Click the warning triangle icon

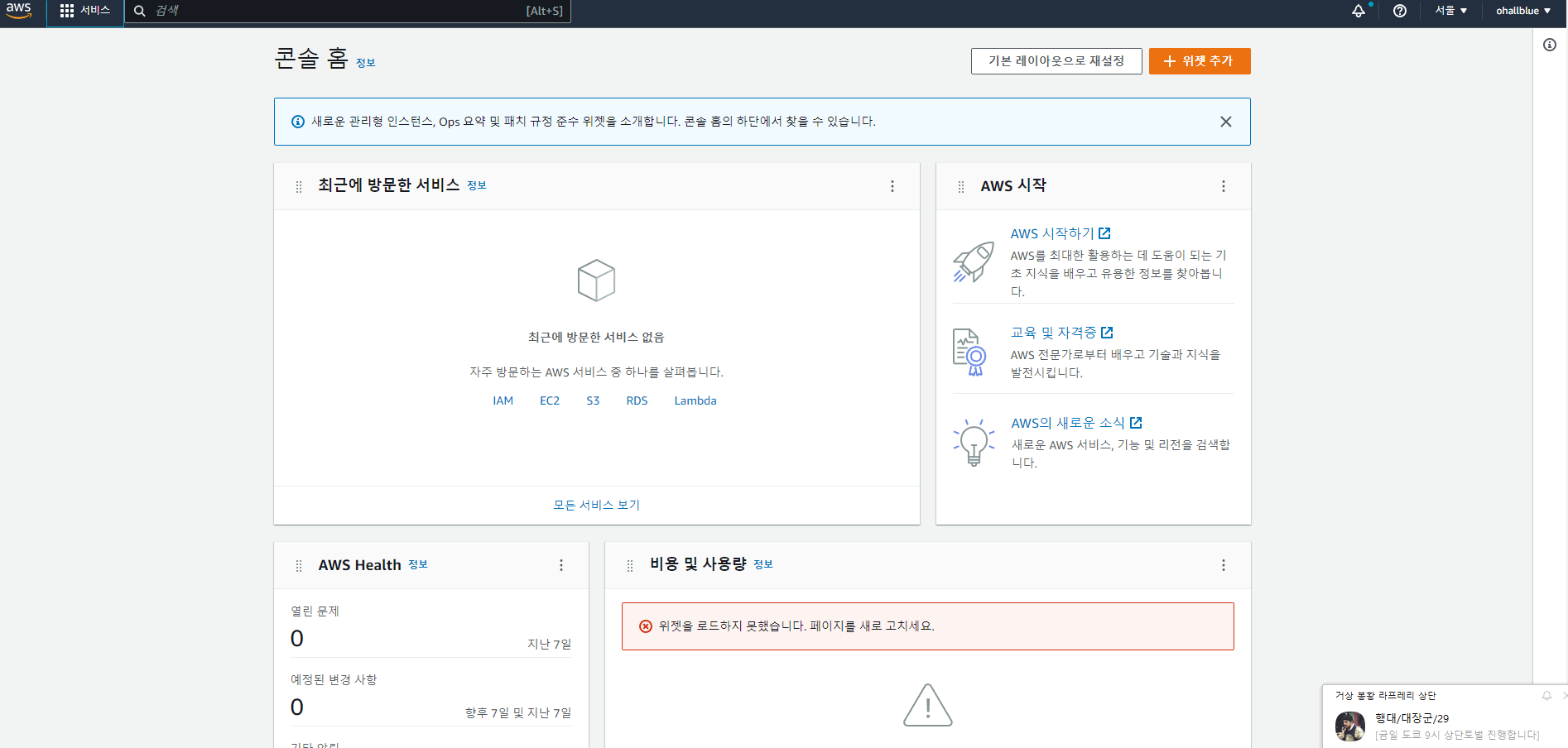pos(928,705)
